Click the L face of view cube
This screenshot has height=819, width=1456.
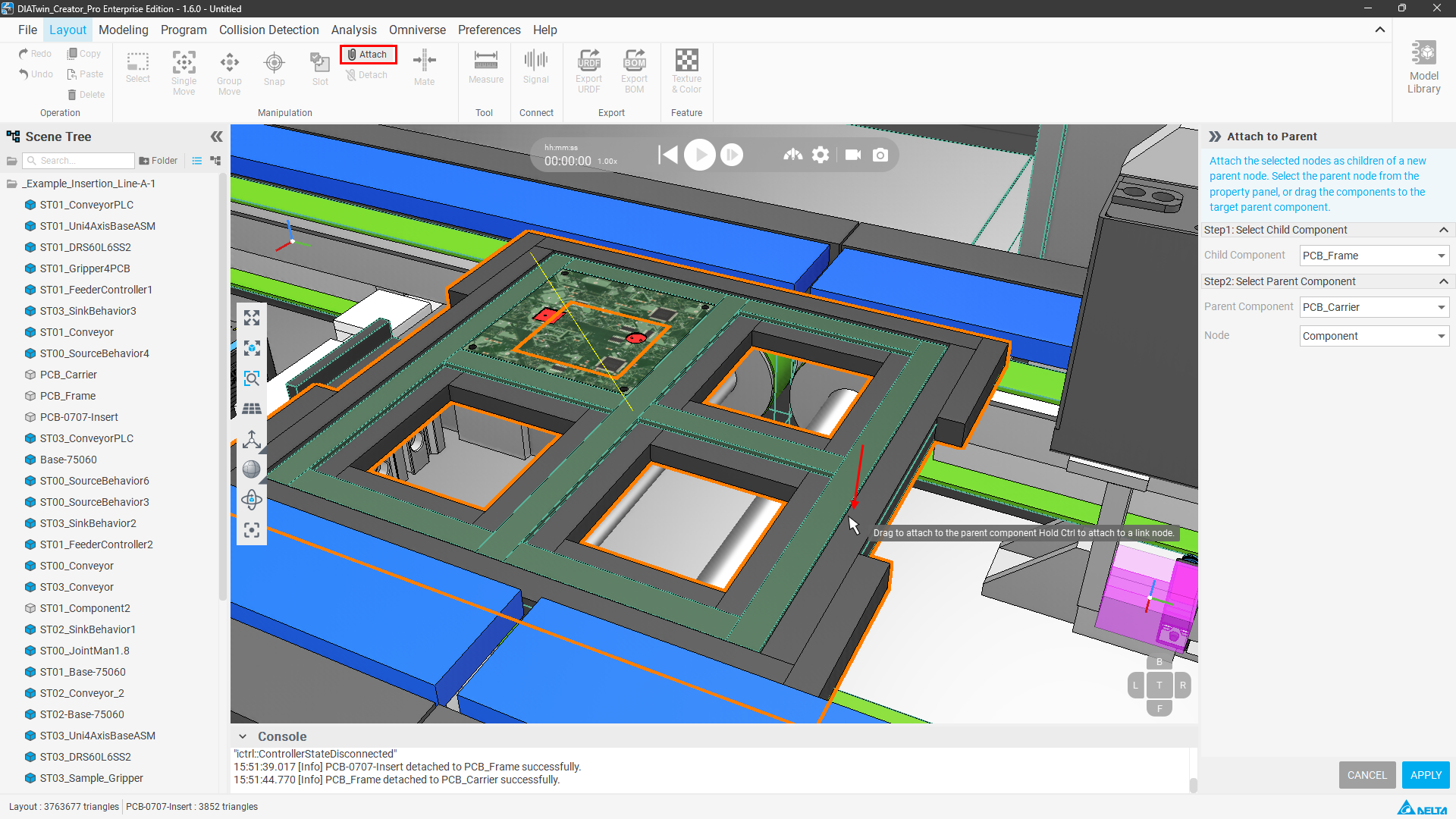pos(1135,686)
